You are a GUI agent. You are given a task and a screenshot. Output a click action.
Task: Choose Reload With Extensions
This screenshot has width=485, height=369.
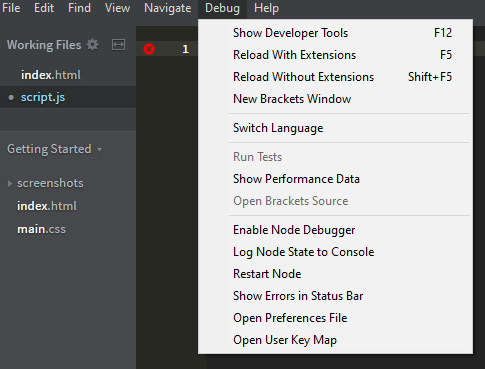pyautogui.click(x=335, y=55)
